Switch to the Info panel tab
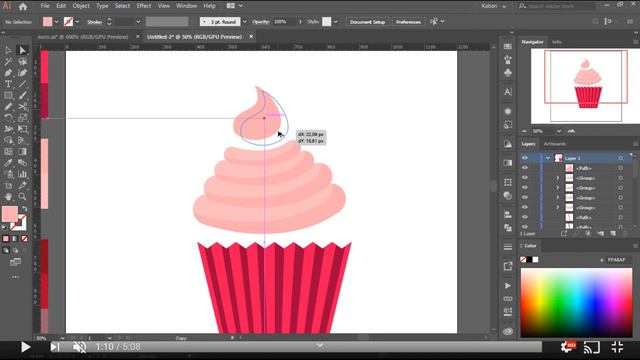 557,42
